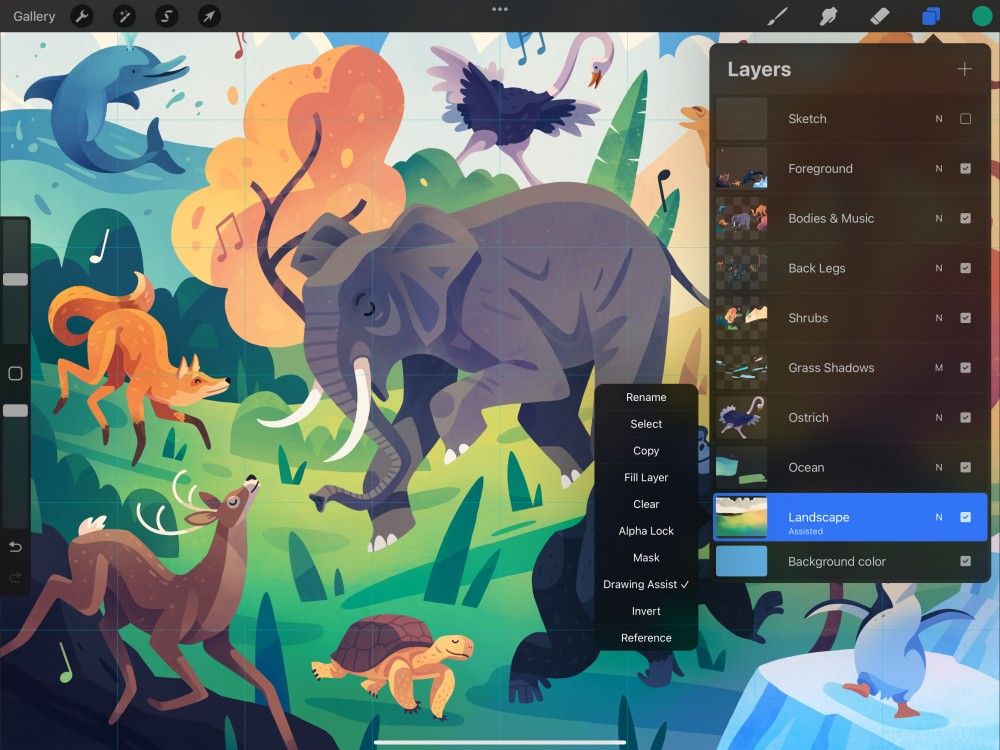
Task: Open the Selection tool
Action: (166, 16)
